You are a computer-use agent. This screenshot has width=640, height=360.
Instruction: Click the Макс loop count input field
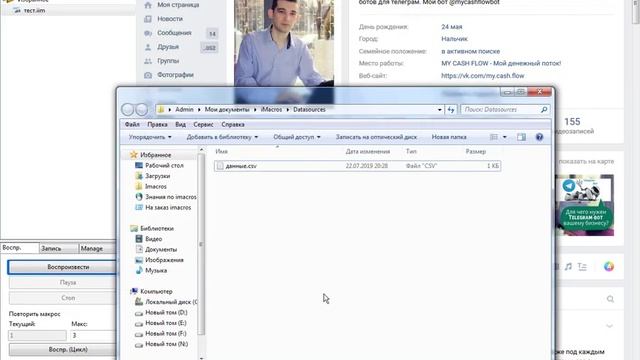tap(93, 336)
